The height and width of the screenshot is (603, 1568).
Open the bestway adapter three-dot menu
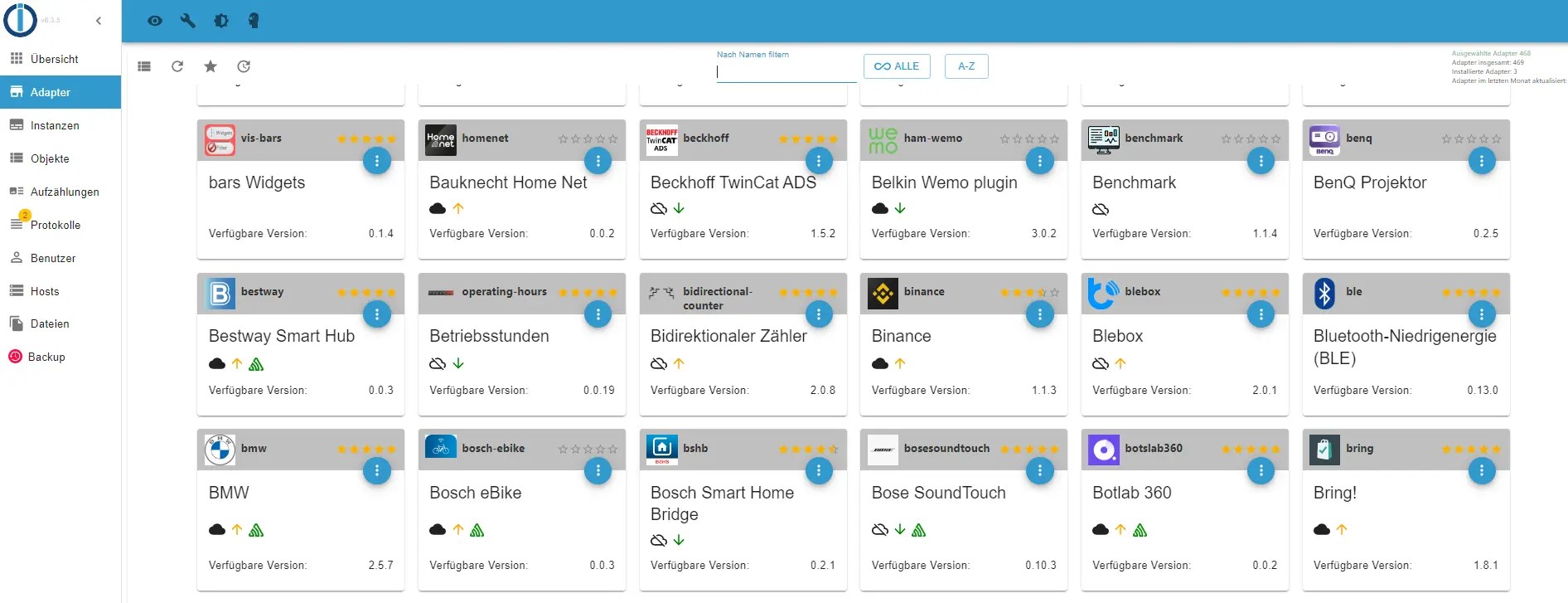pyautogui.click(x=377, y=314)
